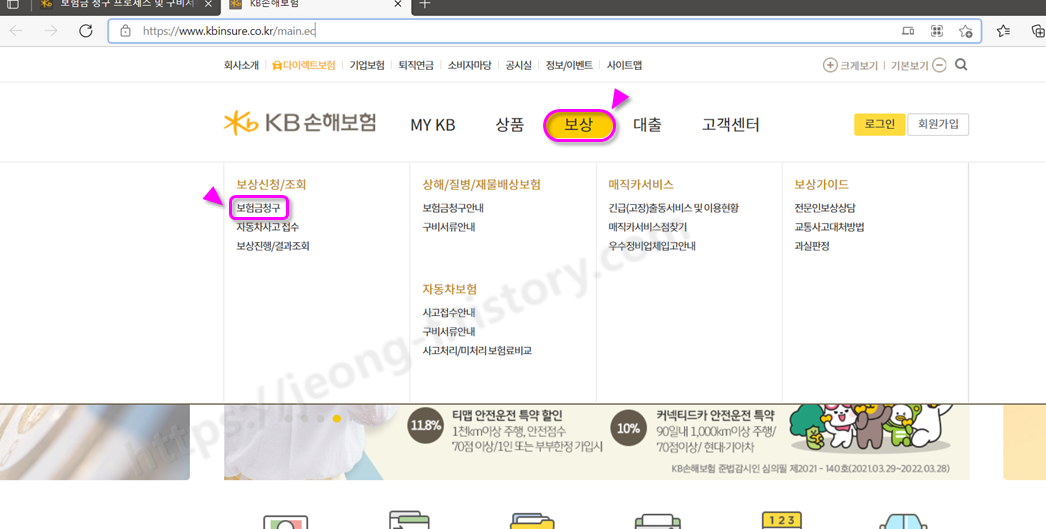Viewport: 1046px width, 529px height.
Task: Click the 123 number shortcut icon
Action: tap(781, 520)
